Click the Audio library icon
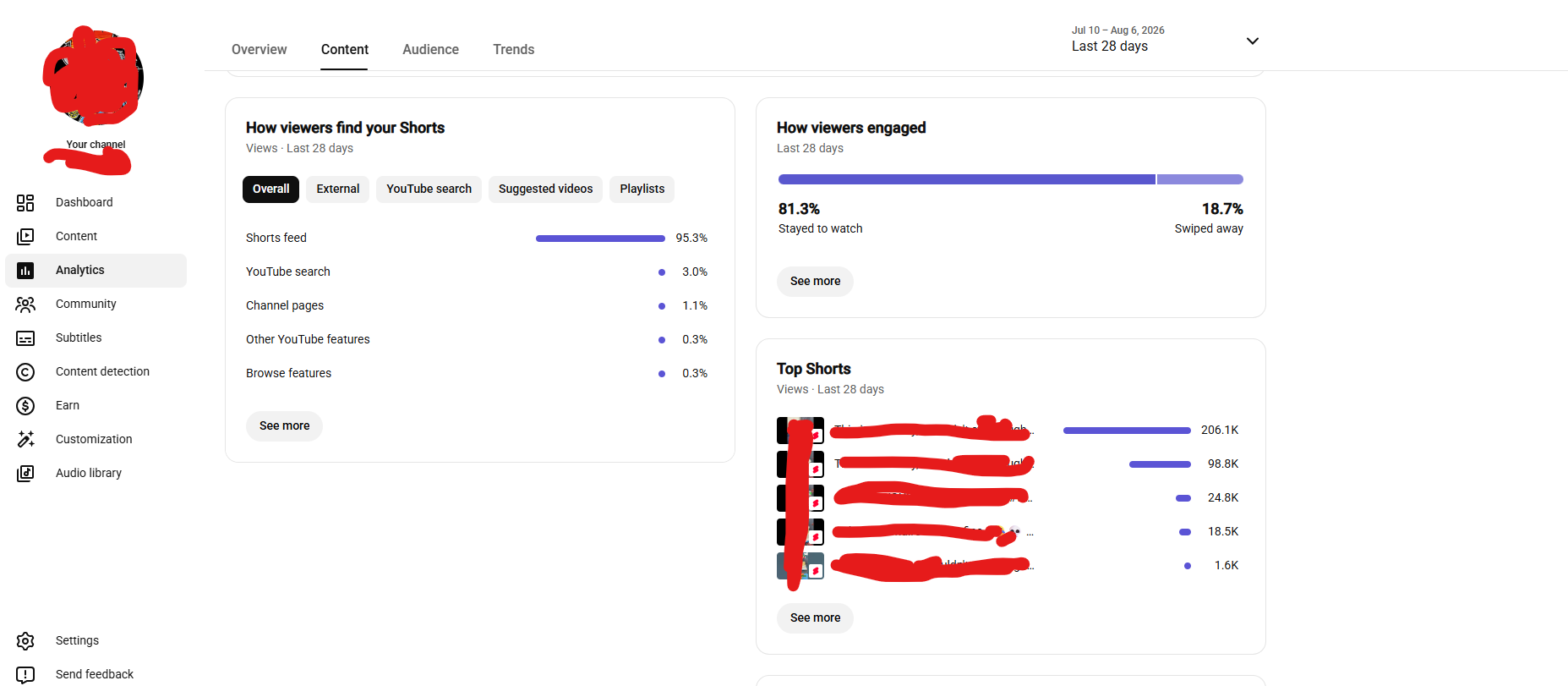Image resolution: width=1568 pixels, height=686 pixels. (25, 474)
